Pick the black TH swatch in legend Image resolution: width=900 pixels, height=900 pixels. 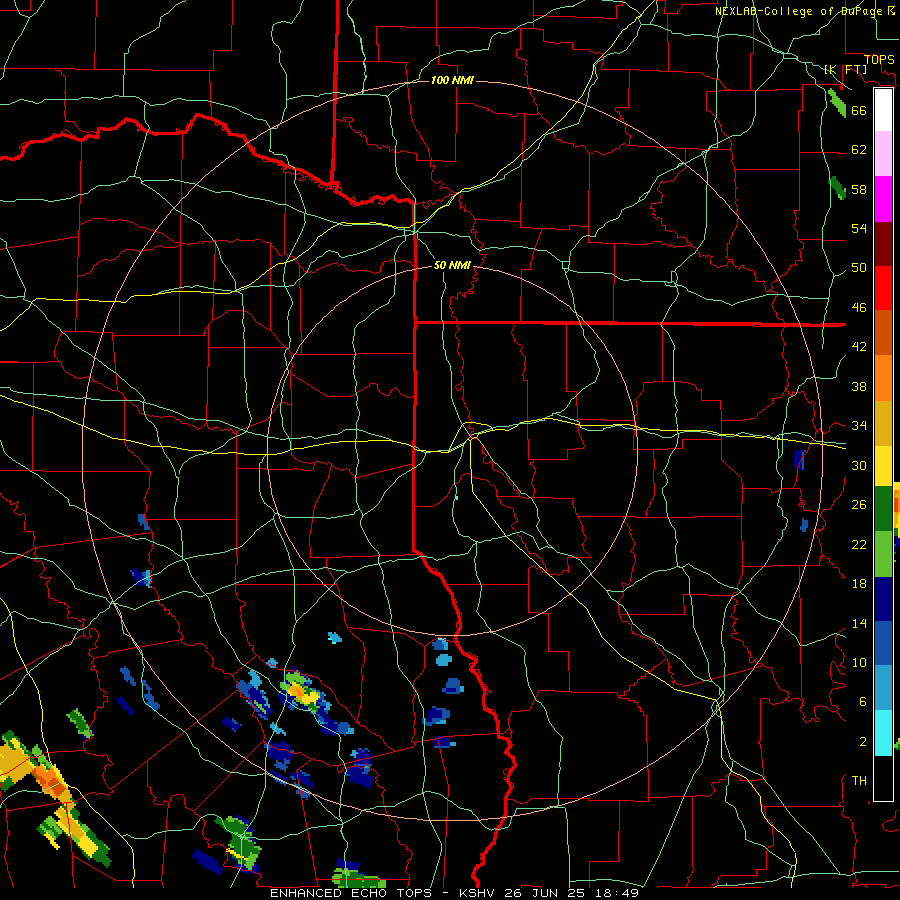click(883, 778)
